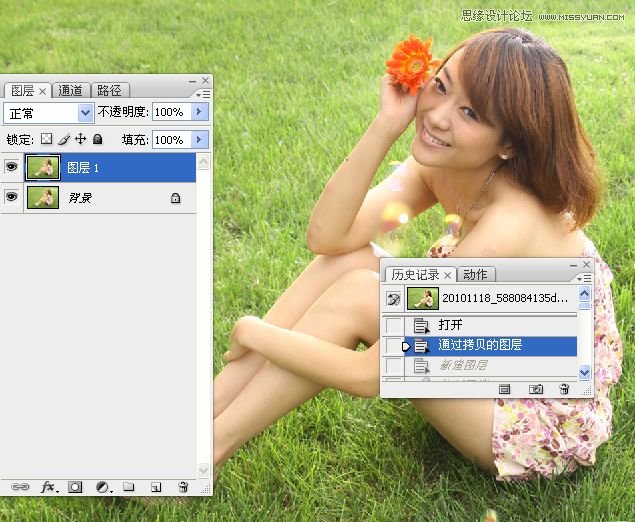Set history brush source for 打开 state
This screenshot has width=635, height=522.
click(x=395, y=326)
